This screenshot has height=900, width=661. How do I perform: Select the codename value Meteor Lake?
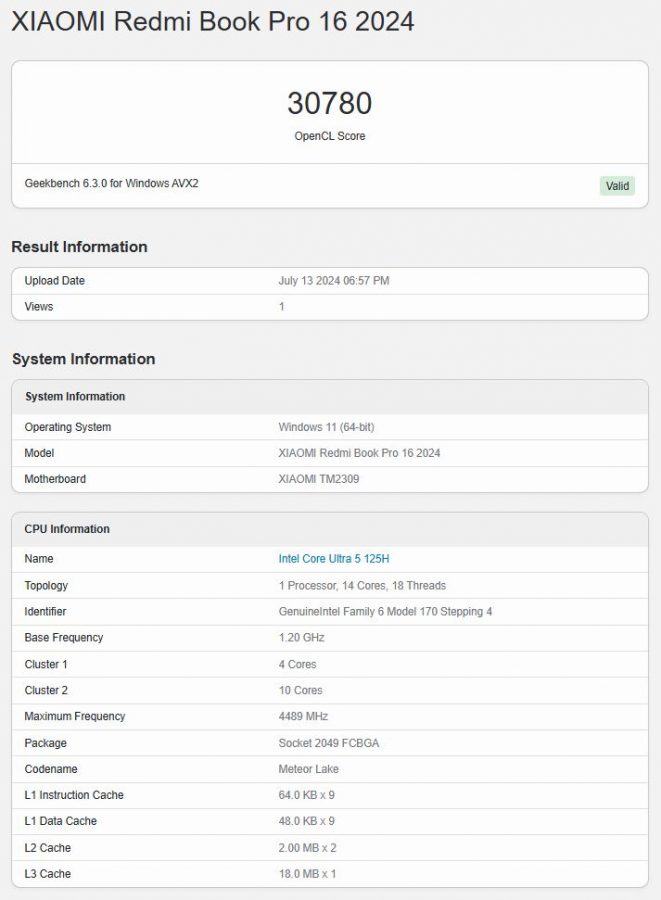click(309, 769)
